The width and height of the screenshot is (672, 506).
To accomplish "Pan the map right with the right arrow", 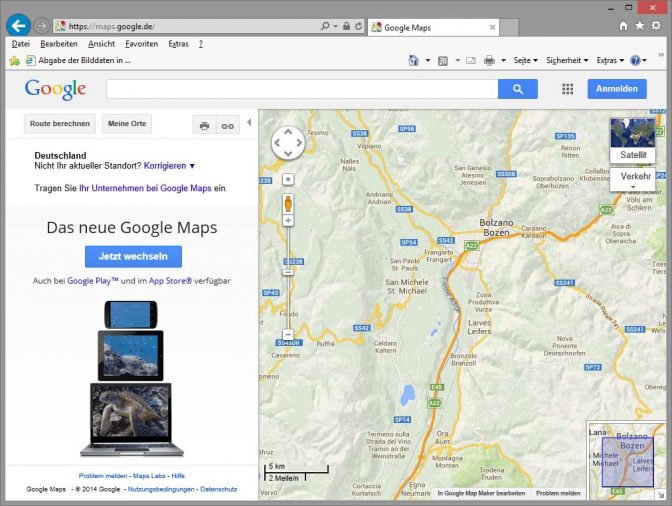I will (x=299, y=143).
